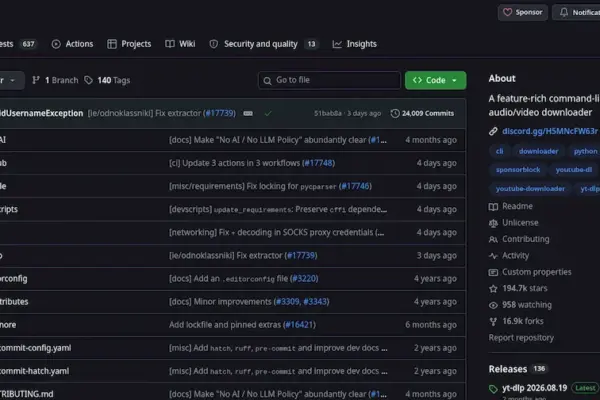Image resolution: width=600 pixels, height=400 pixels.
Task: Click the Readme book icon
Action: pos(493,207)
